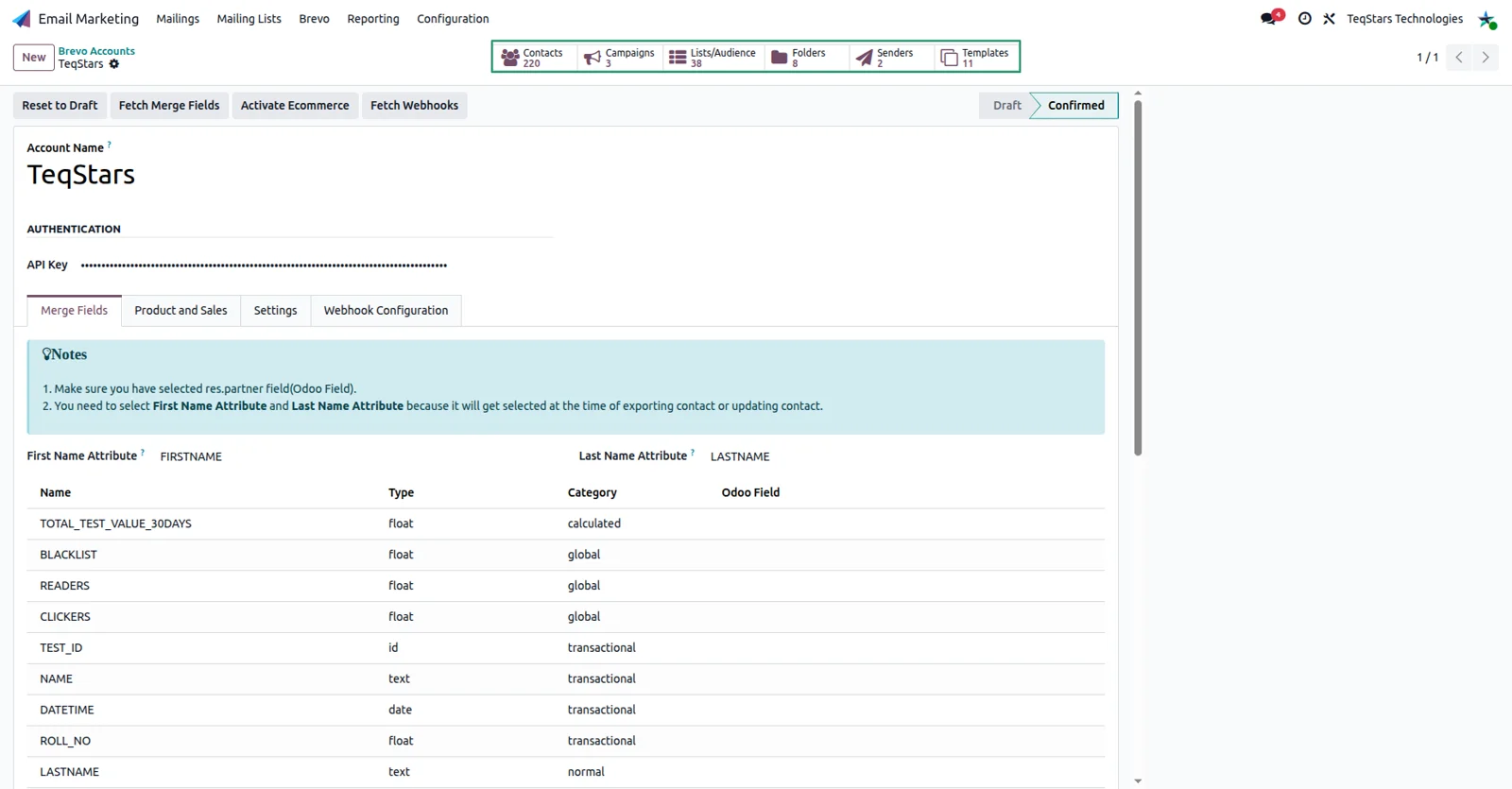Switch to the Settings tab

[275, 311]
